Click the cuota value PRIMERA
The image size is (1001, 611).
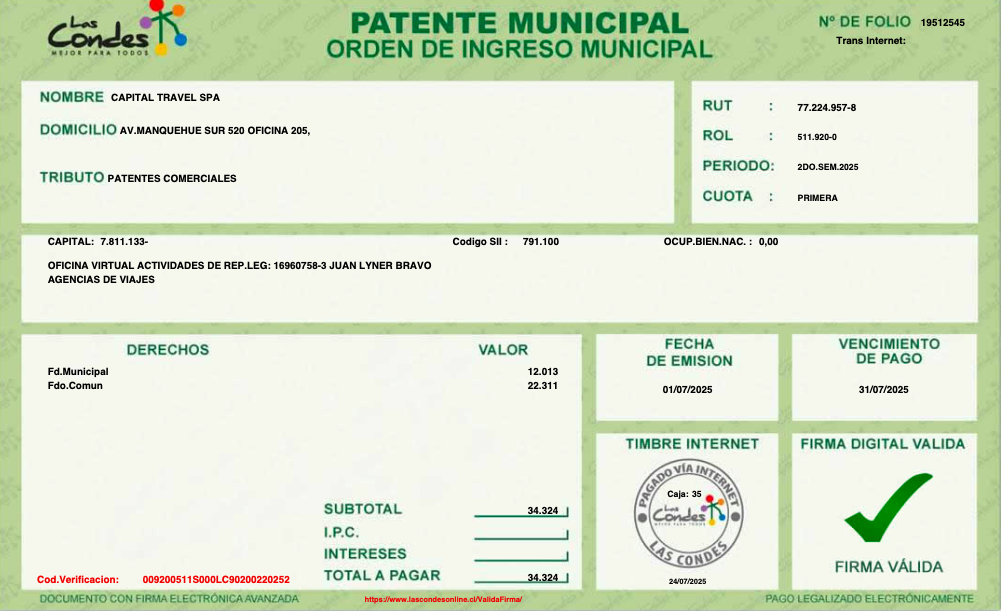(817, 198)
